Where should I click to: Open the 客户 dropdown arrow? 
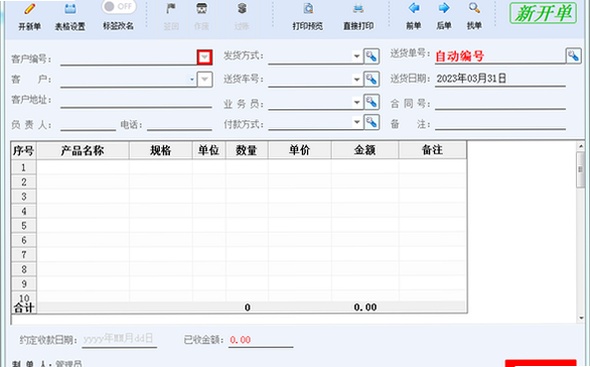(x=205, y=79)
